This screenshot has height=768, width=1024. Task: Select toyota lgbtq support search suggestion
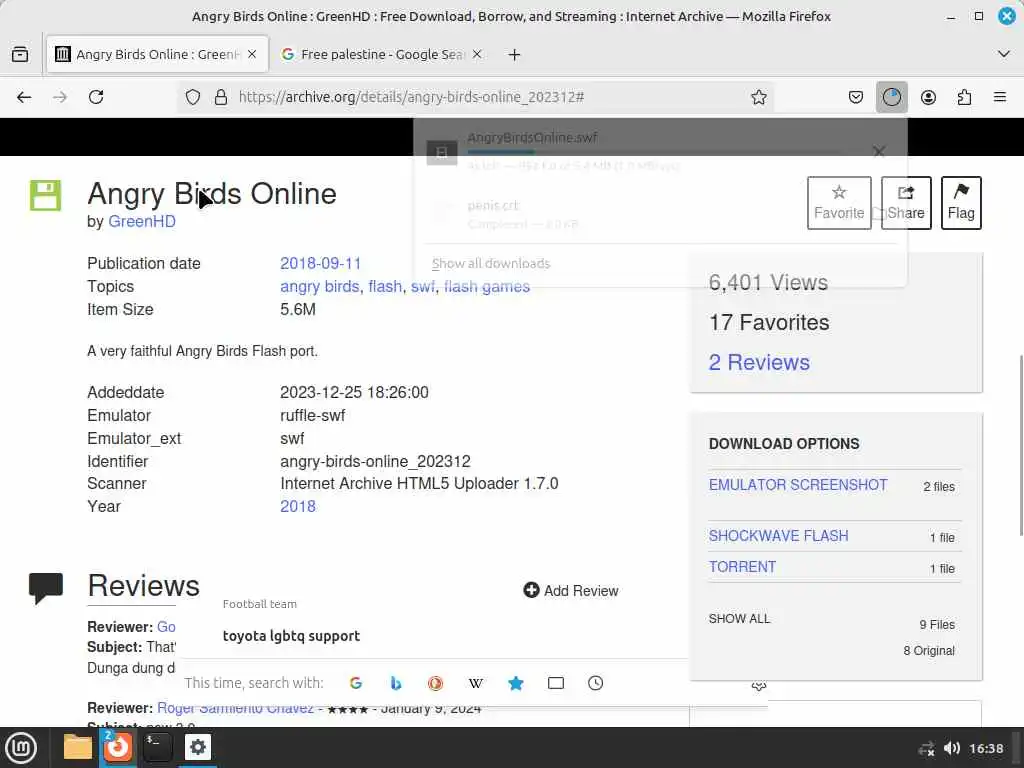click(x=291, y=635)
